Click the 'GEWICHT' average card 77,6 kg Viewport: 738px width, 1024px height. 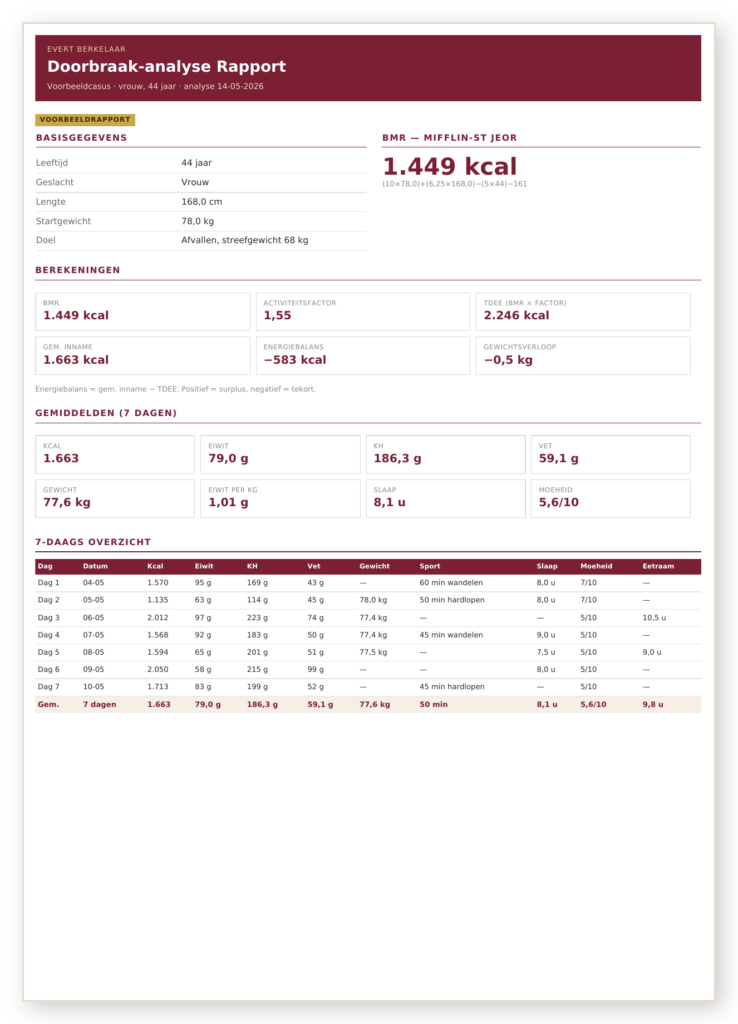(x=115, y=498)
